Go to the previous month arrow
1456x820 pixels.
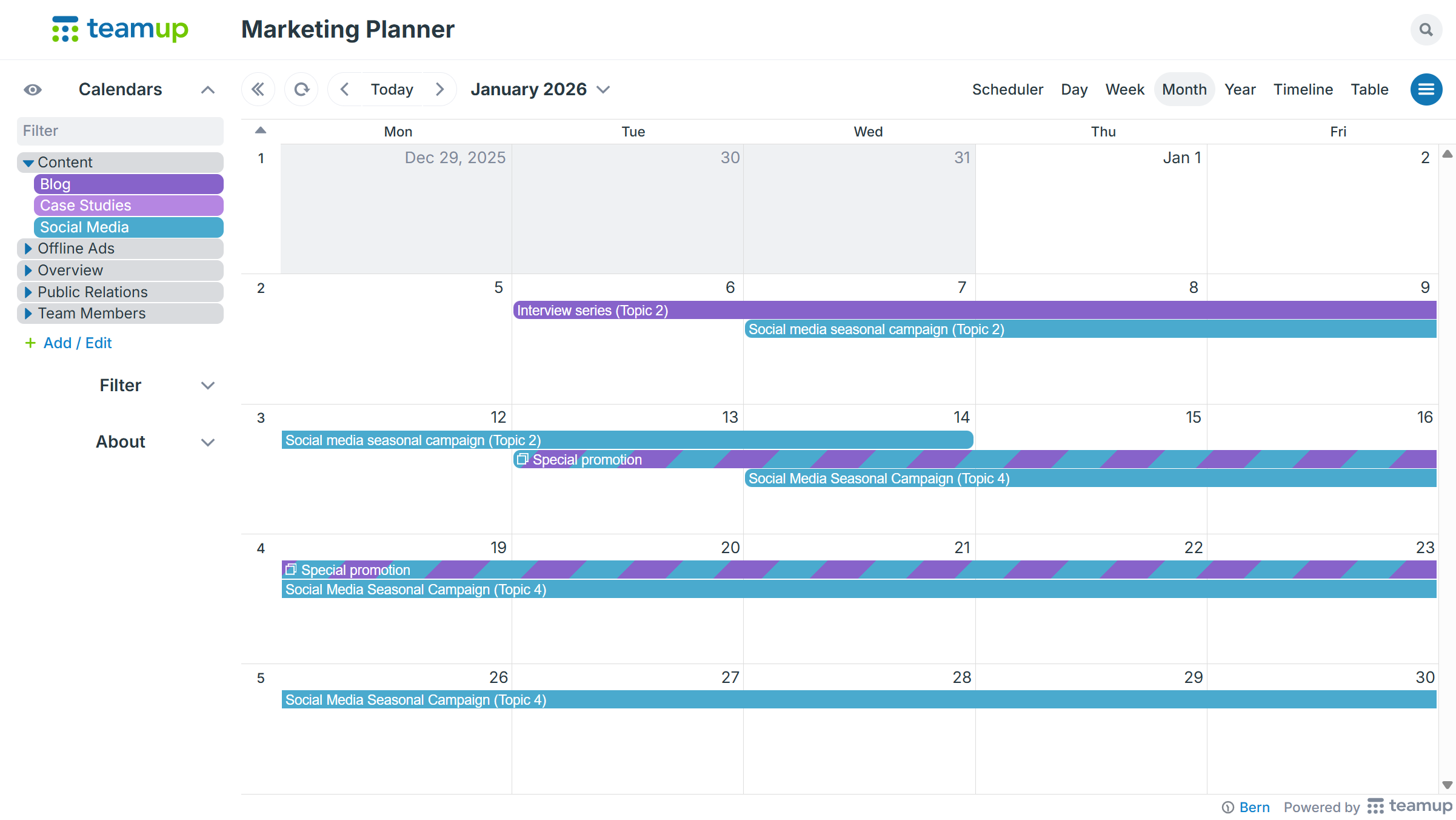click(344, 89)
